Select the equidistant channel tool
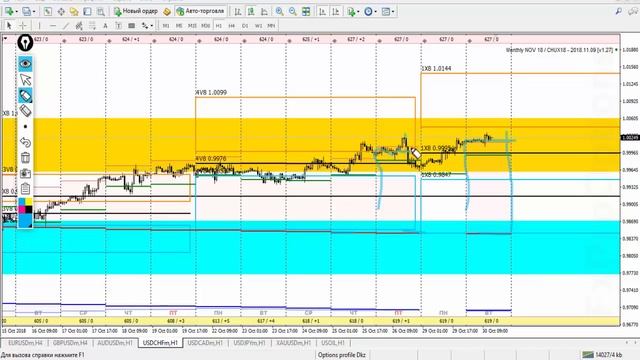Viewport: 640px width, 360px height. [x=79, y=26]
